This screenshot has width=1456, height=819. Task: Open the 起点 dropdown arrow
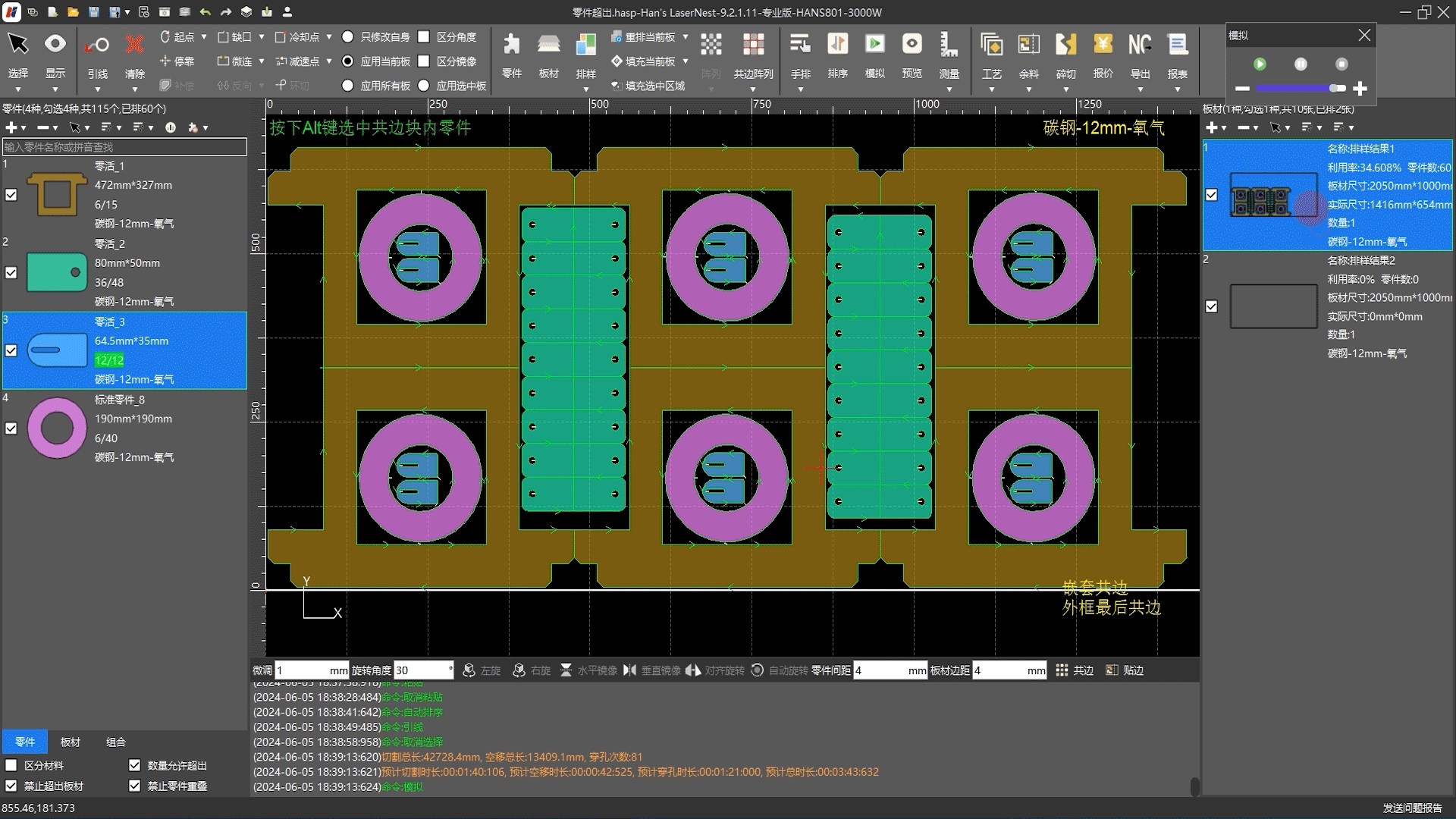coord(203,36)
